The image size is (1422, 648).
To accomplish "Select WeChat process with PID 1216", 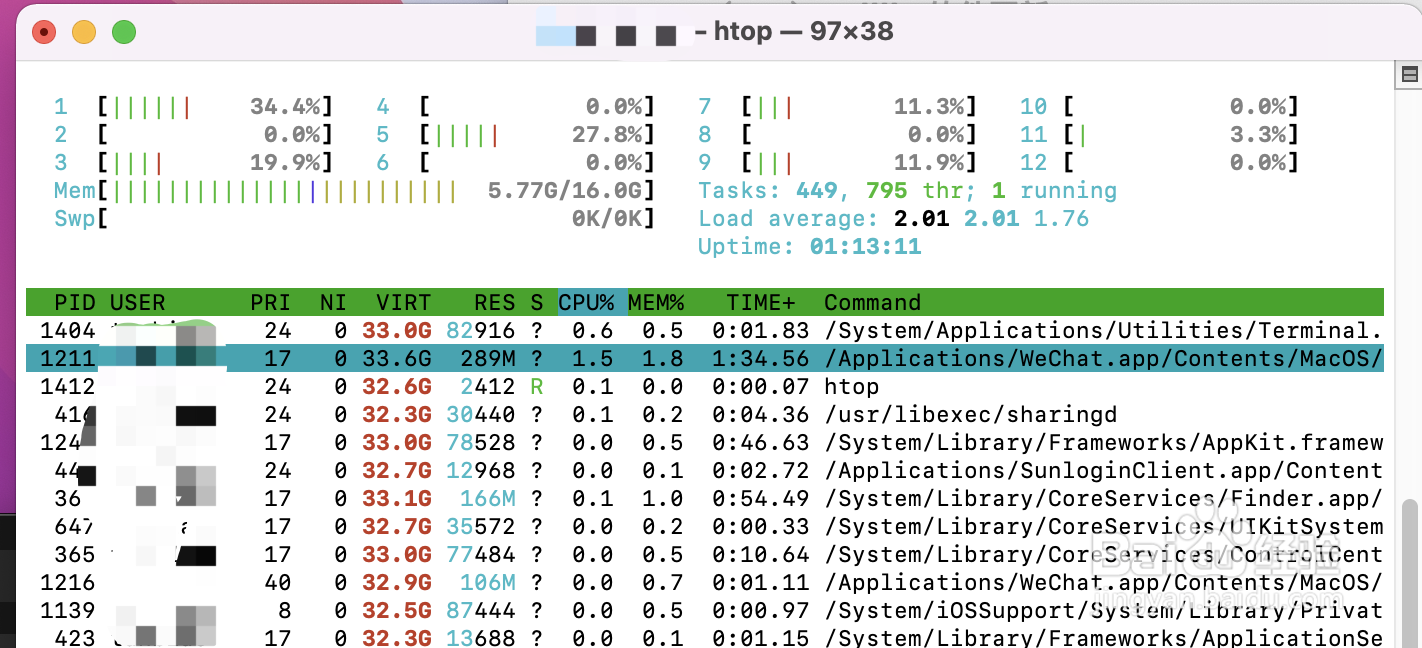I will pos(705,582).
